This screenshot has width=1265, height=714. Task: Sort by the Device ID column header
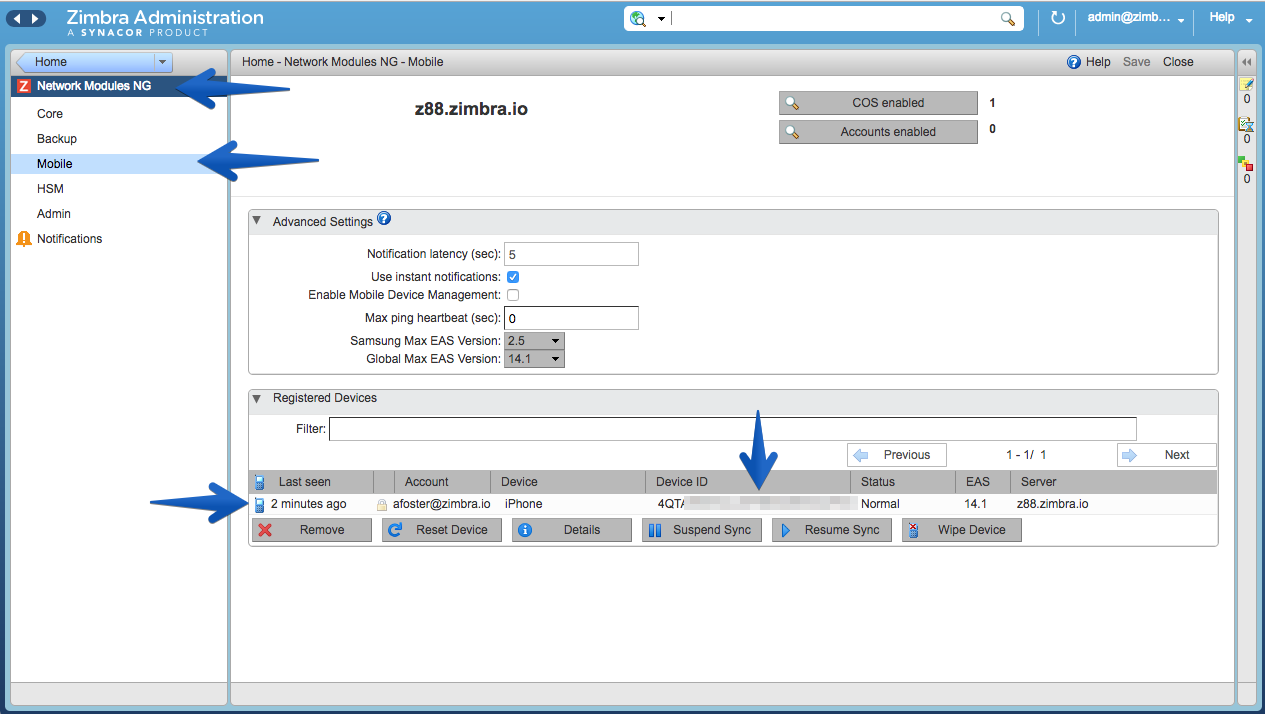click(748, 482)
